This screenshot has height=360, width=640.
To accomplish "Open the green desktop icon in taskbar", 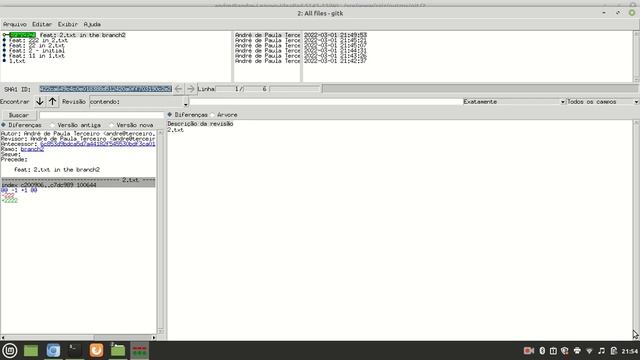I will click(31, 351).
